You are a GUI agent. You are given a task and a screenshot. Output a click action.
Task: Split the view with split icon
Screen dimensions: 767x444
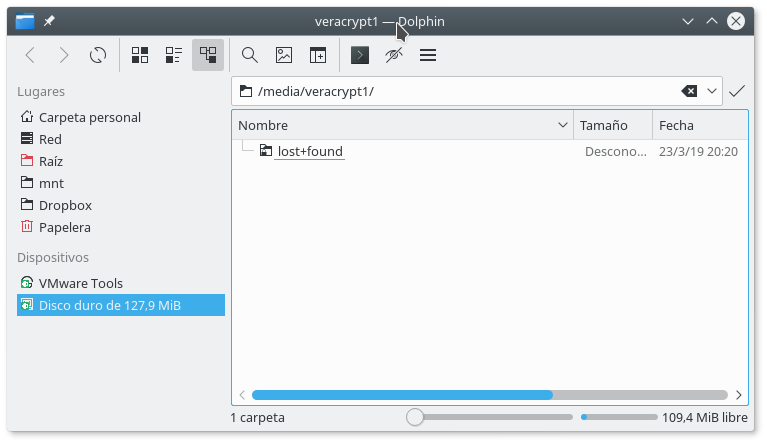318,56
